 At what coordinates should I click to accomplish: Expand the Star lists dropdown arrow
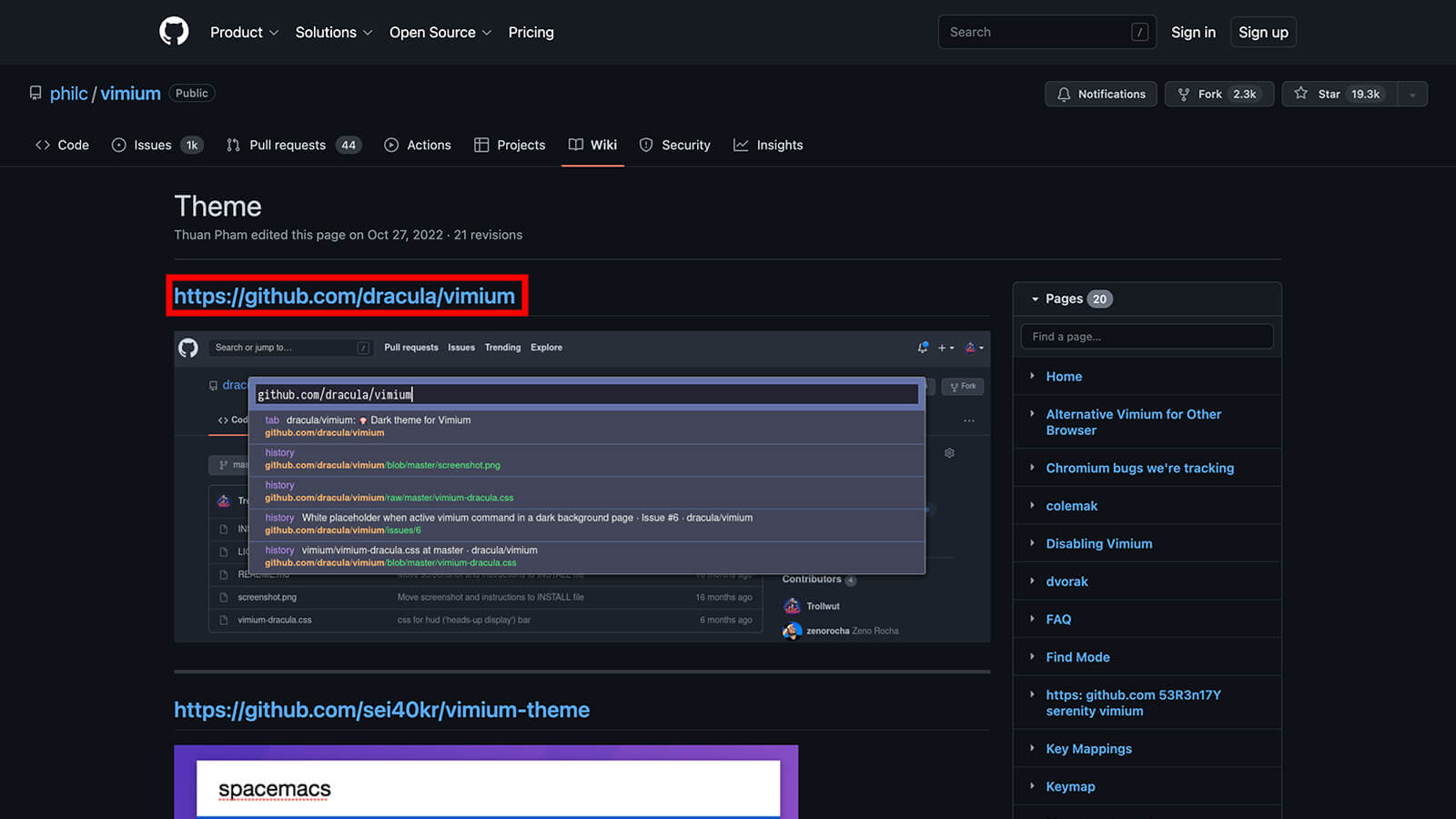(1412, 94)
